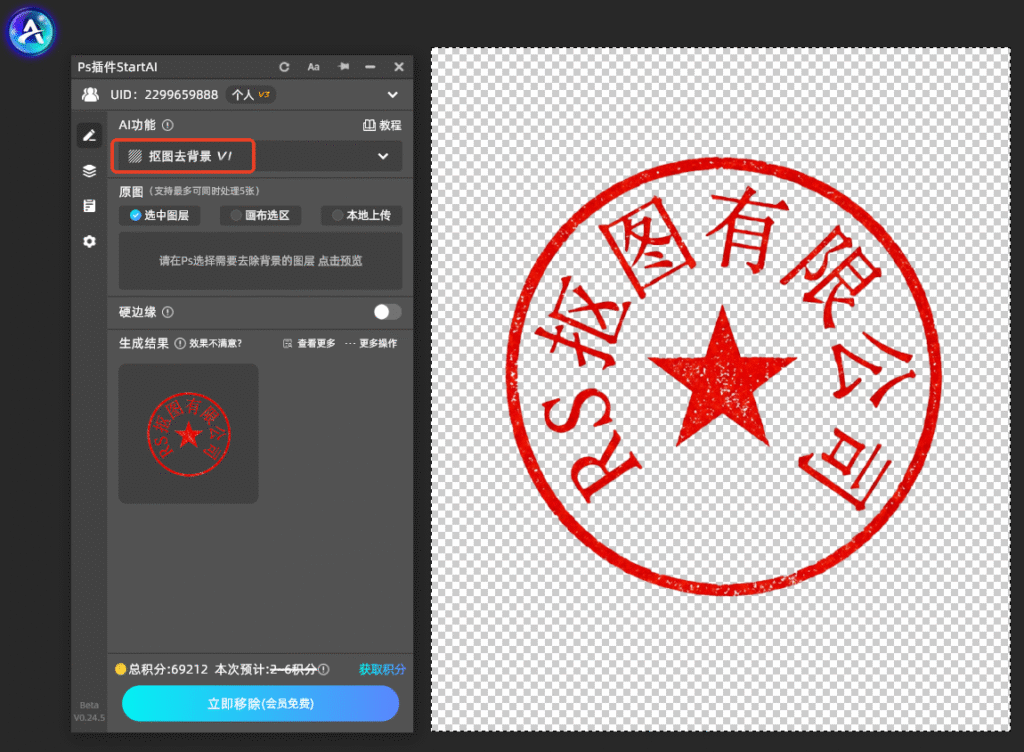1024x752 pixels.
Task: Click the gold coin icon by 总积分
Action: pos(120,669)
